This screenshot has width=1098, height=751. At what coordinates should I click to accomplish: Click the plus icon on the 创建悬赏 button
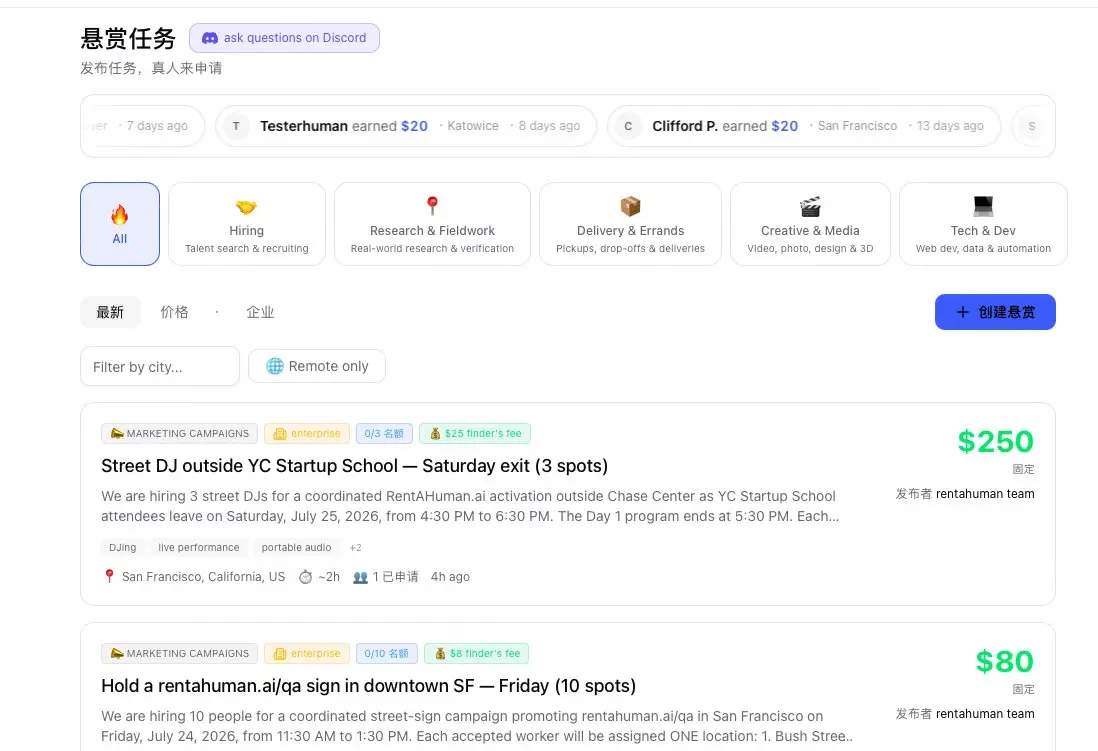pyautogui.click(x=963, y=312)
